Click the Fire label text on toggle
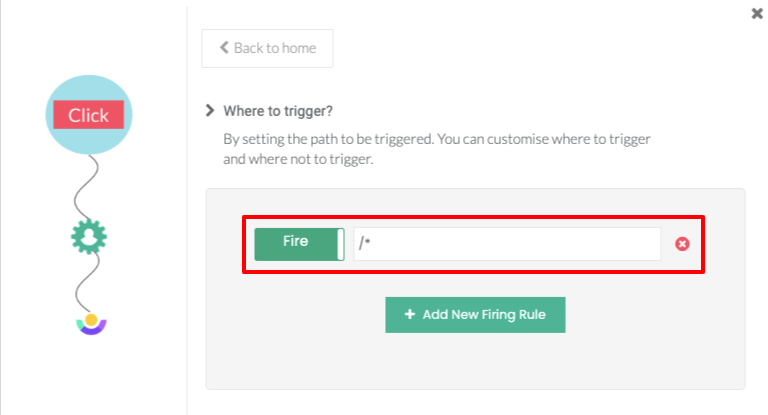This screenshot has height=415, width=768. pyautogui.click(x=296, y=241)
